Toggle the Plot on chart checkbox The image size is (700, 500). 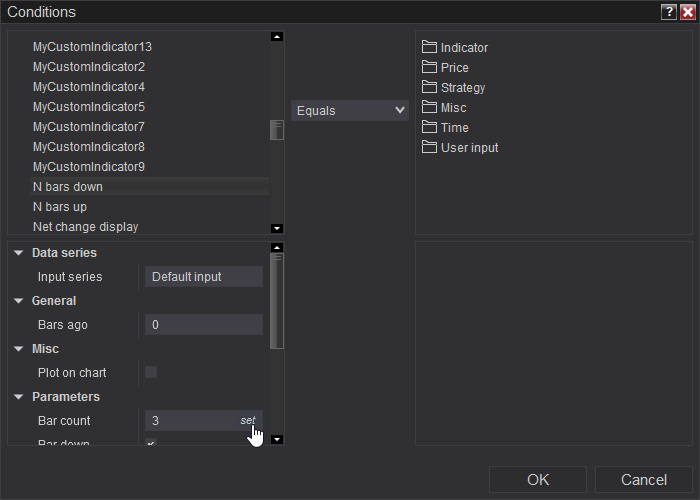151,372
